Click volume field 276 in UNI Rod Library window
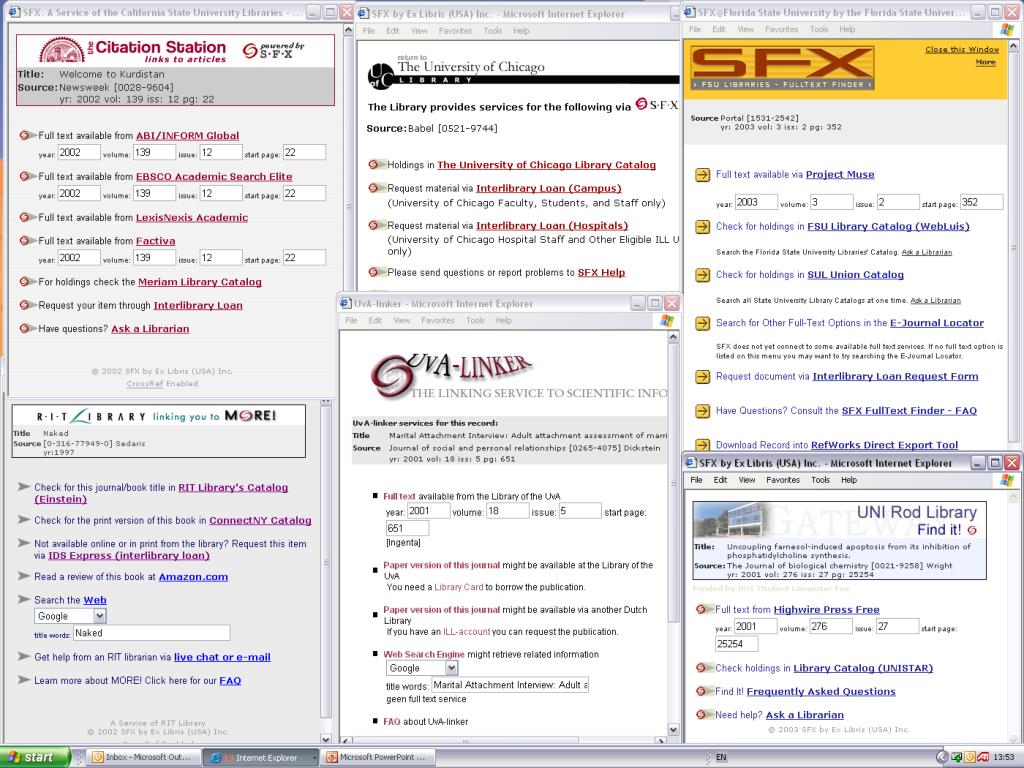This screenshot has width=1024, height=768. [831, 626]
